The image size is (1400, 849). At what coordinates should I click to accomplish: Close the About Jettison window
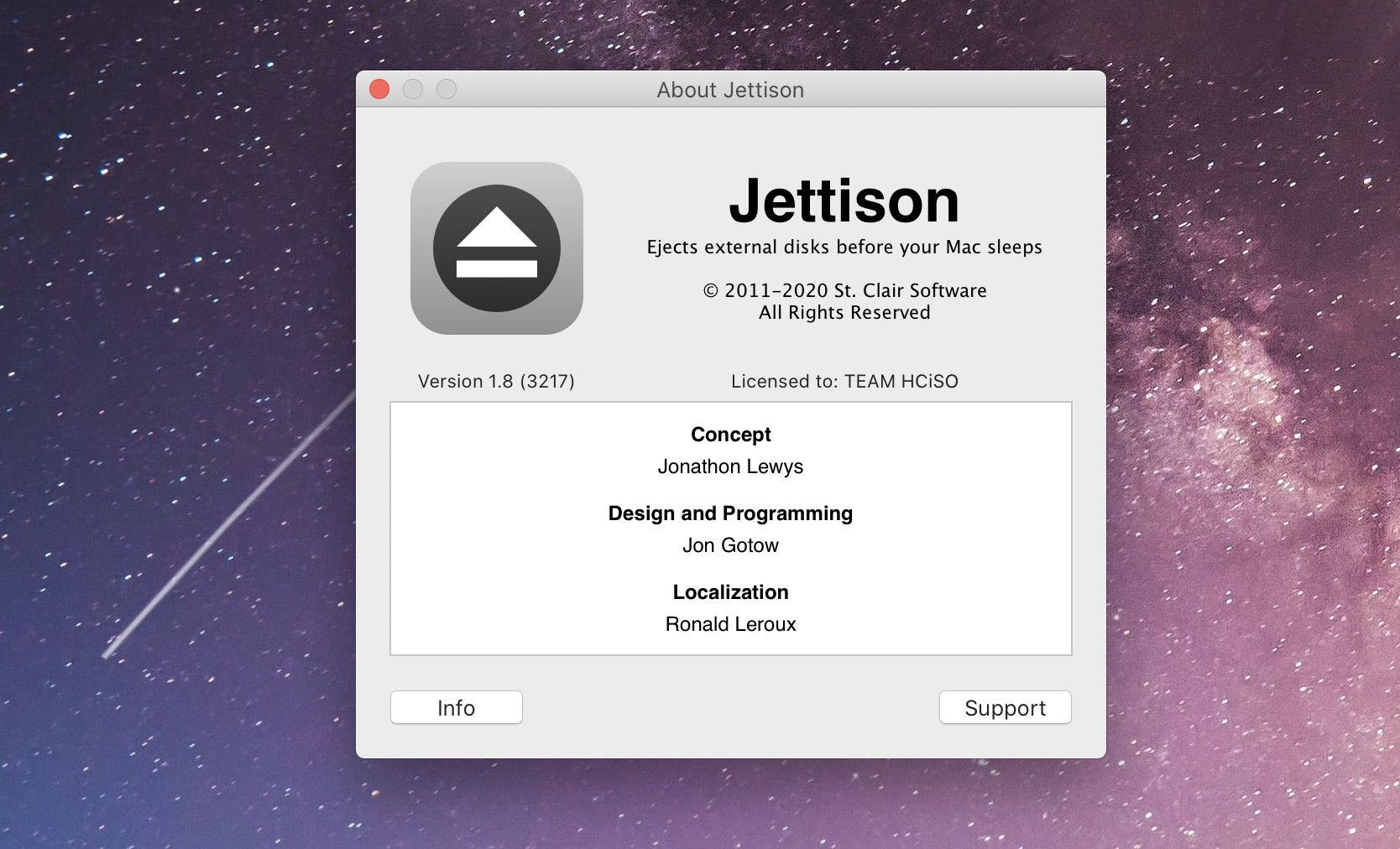tap(379, 89)
